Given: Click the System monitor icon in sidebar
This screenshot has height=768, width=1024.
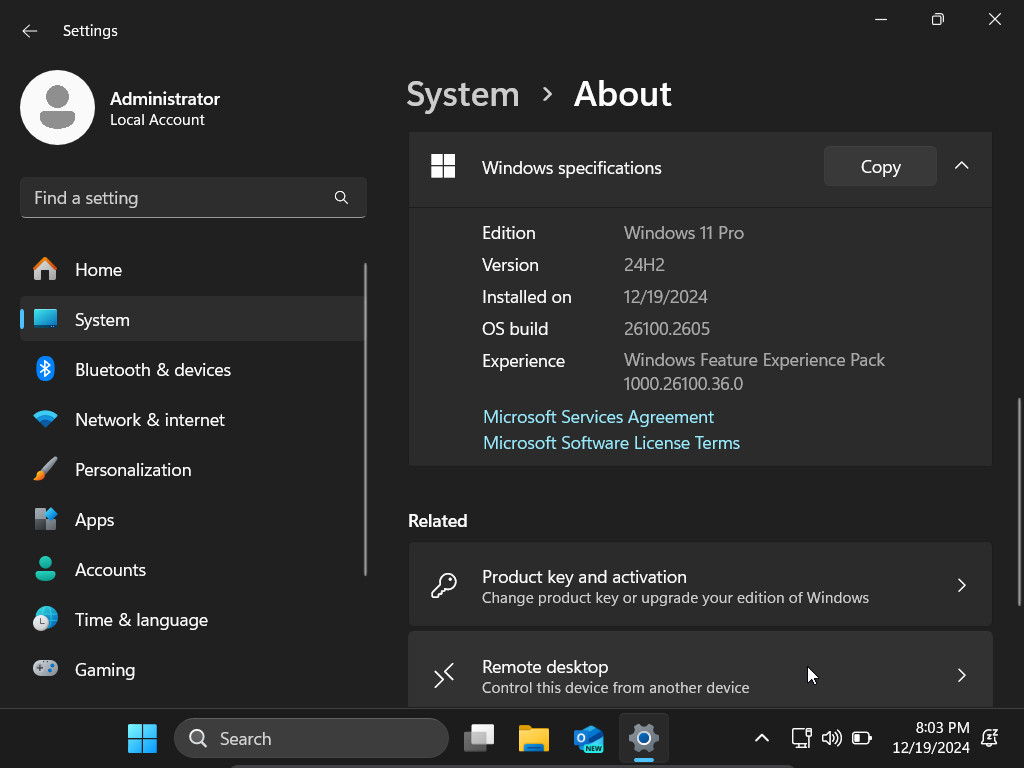Looking at the screenshot, I should coord(45,319).
